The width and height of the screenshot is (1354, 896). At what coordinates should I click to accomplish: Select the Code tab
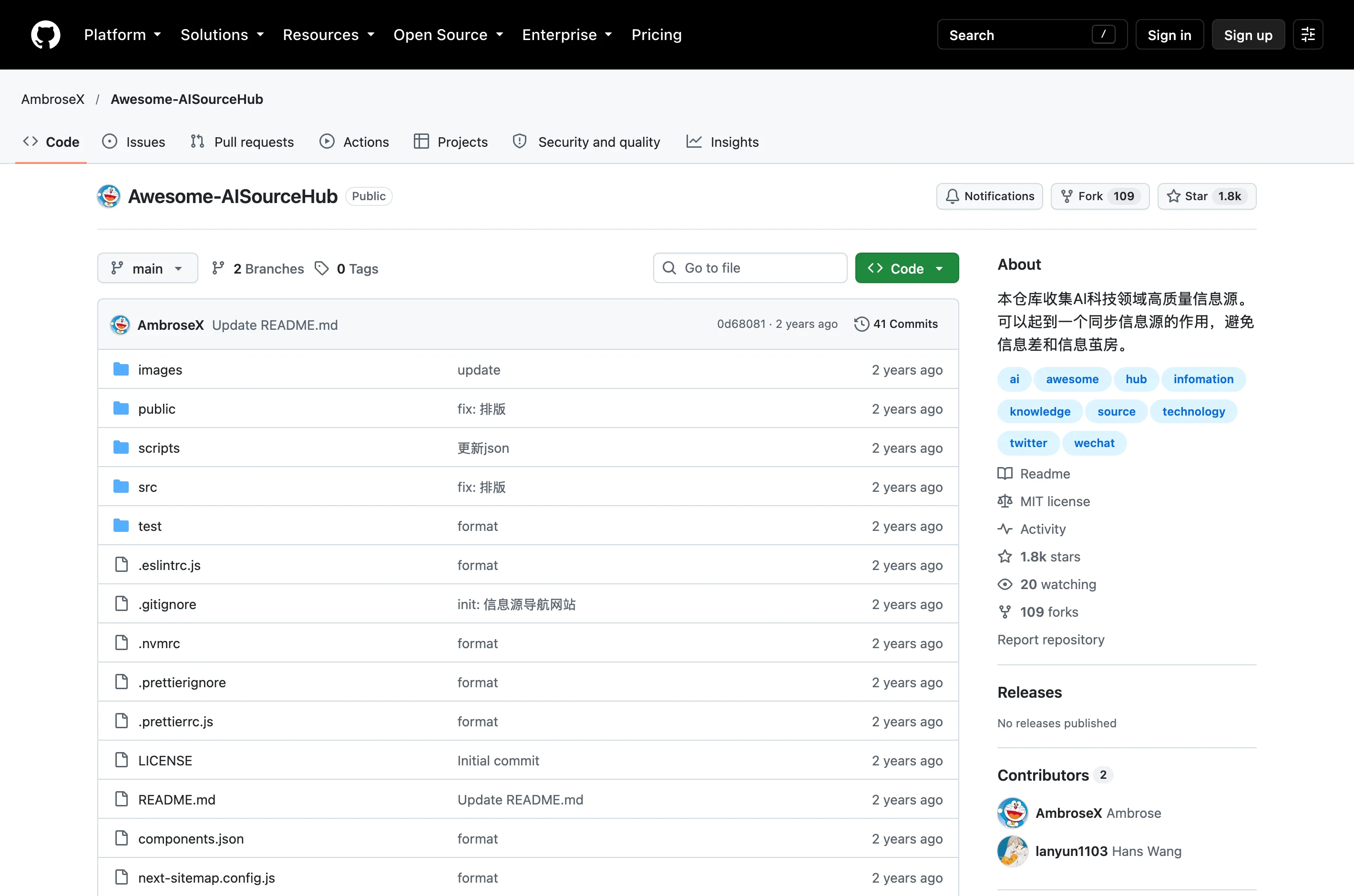point(51,142)
